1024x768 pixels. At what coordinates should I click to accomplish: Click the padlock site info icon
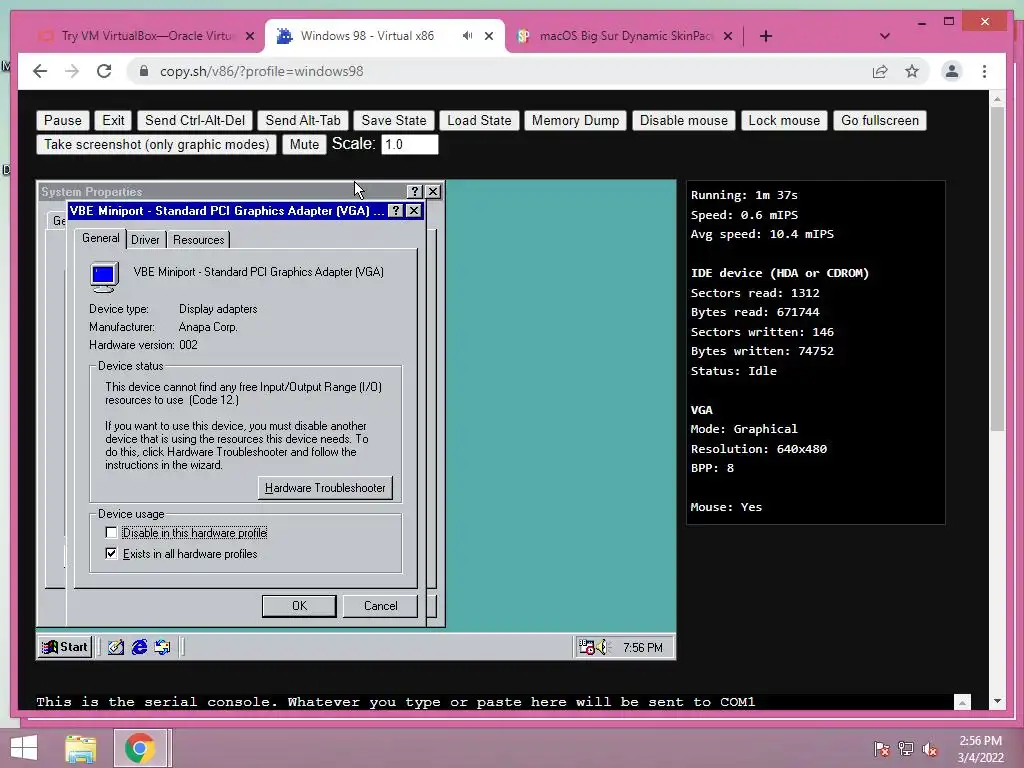coord(144,71)
